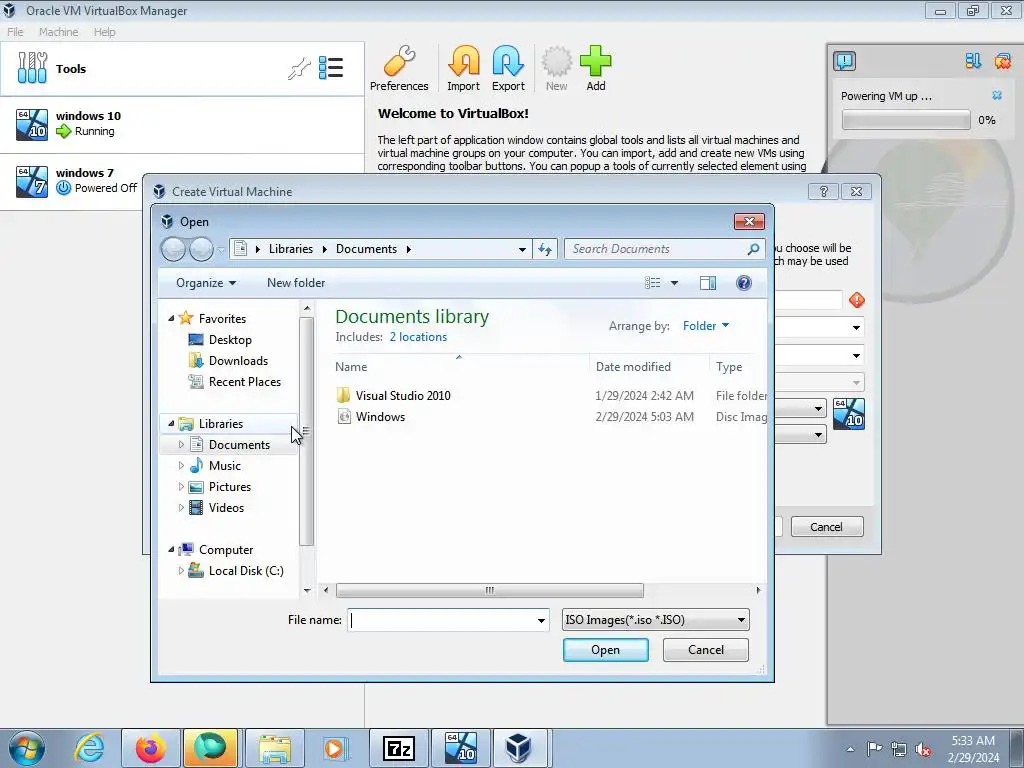The height and width of the screenshot is (768, 1024).
Task: Select Downloads in Favorites
Action: tap(238, 360)
